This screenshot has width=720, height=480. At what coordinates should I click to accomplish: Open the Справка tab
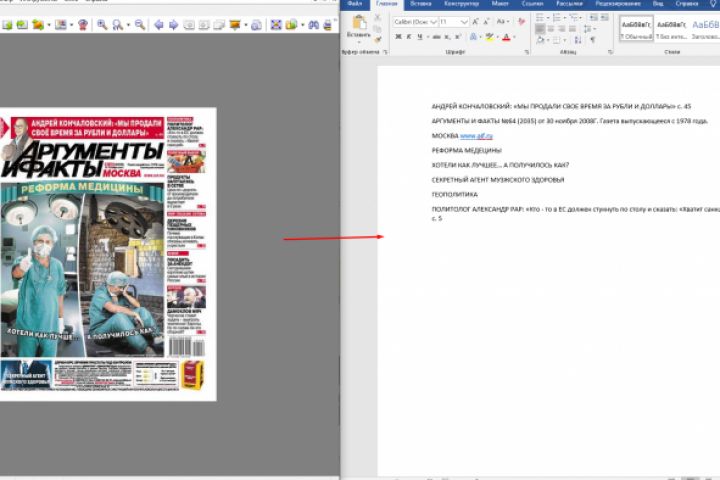pos(687,4)
